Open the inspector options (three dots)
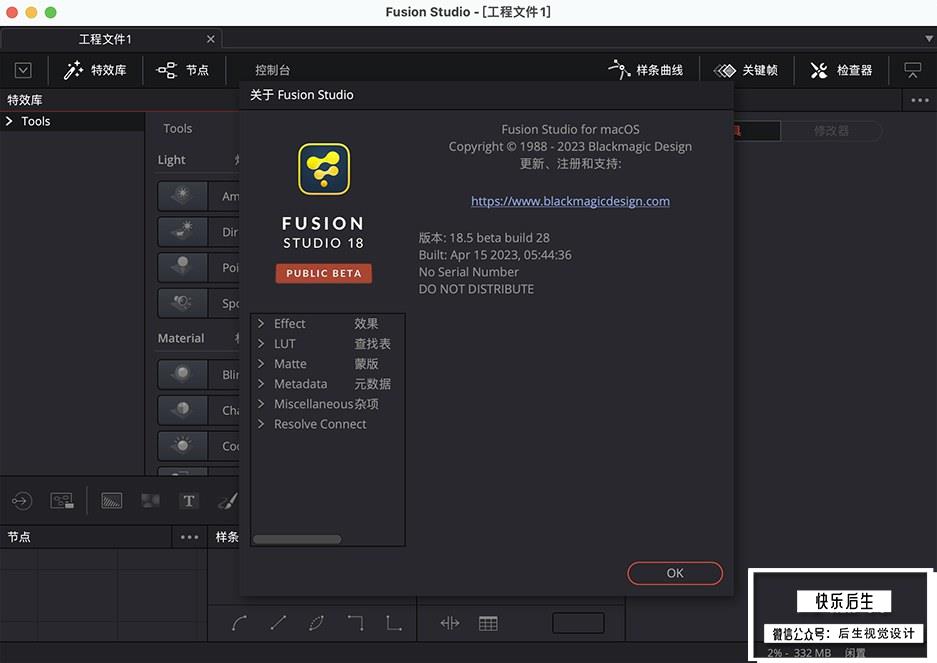 920,100
